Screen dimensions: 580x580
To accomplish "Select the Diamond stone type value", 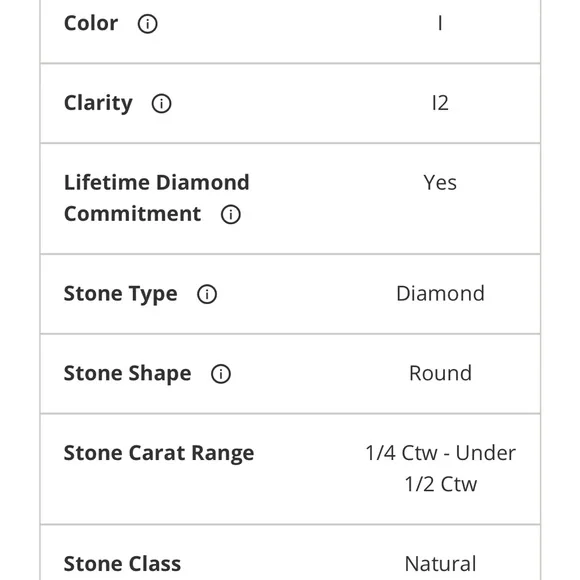I will pyautogui.click(x=440, y=294).
